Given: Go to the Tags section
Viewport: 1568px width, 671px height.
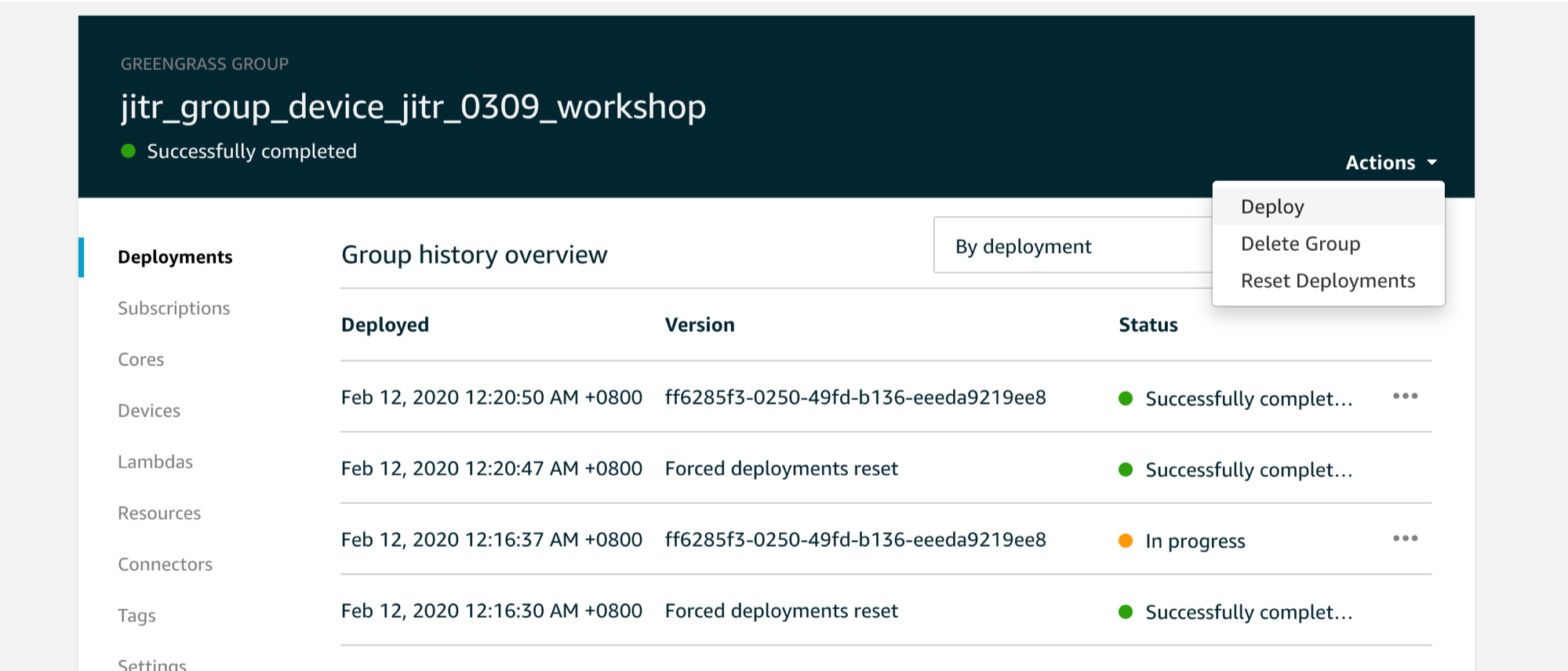Looking at the screenshot, I should (136, 616).
